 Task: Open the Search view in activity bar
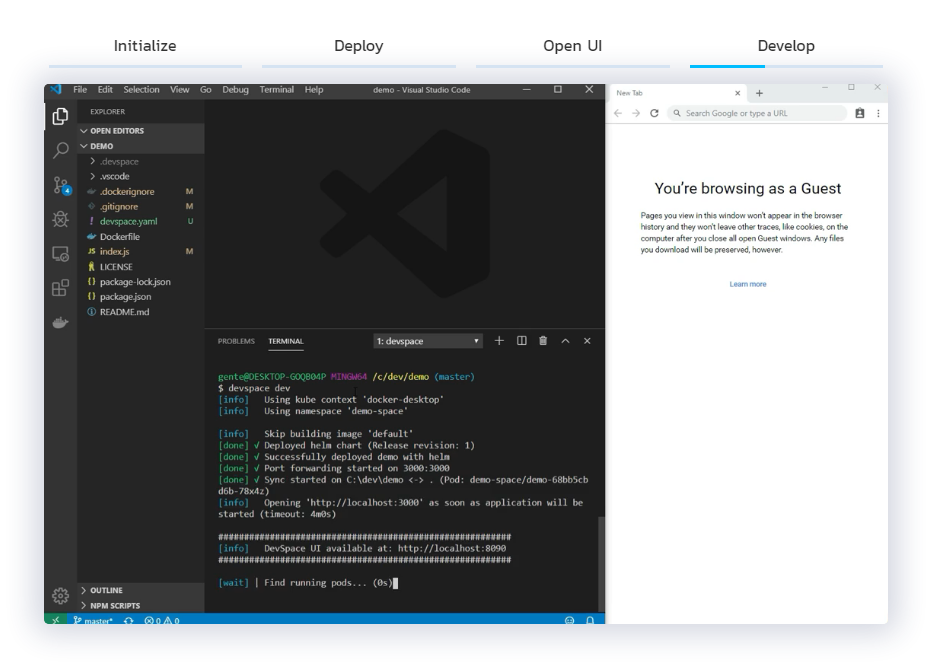(x=60, y=150)
